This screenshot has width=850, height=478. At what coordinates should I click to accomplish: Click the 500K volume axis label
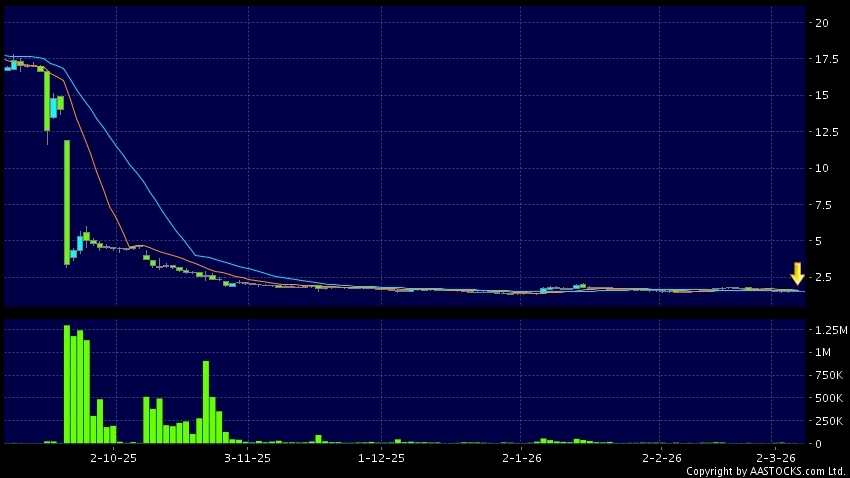[x=826, y=399]
